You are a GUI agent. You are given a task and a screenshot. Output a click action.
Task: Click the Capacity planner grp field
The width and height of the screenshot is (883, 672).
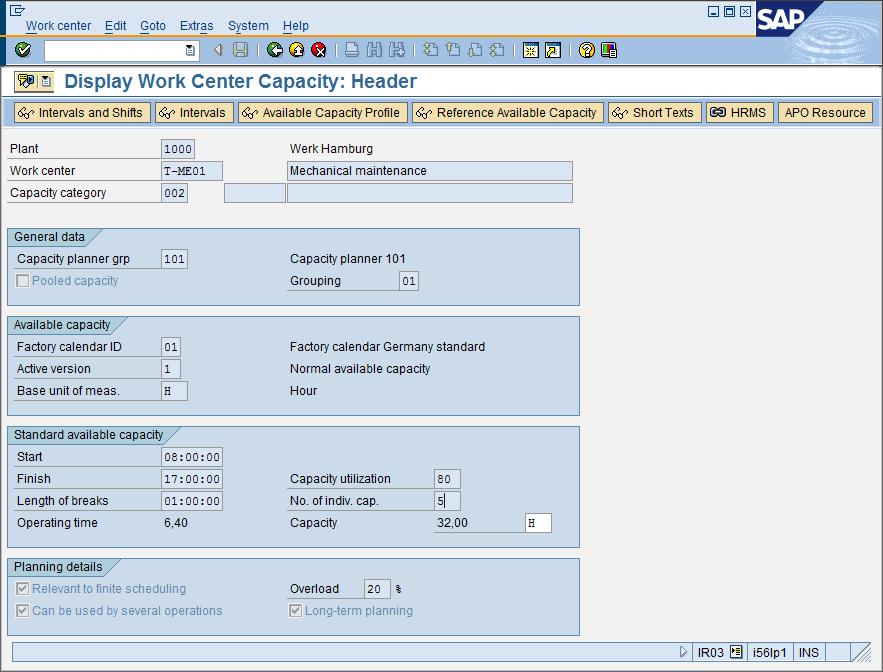coord(174,259)
